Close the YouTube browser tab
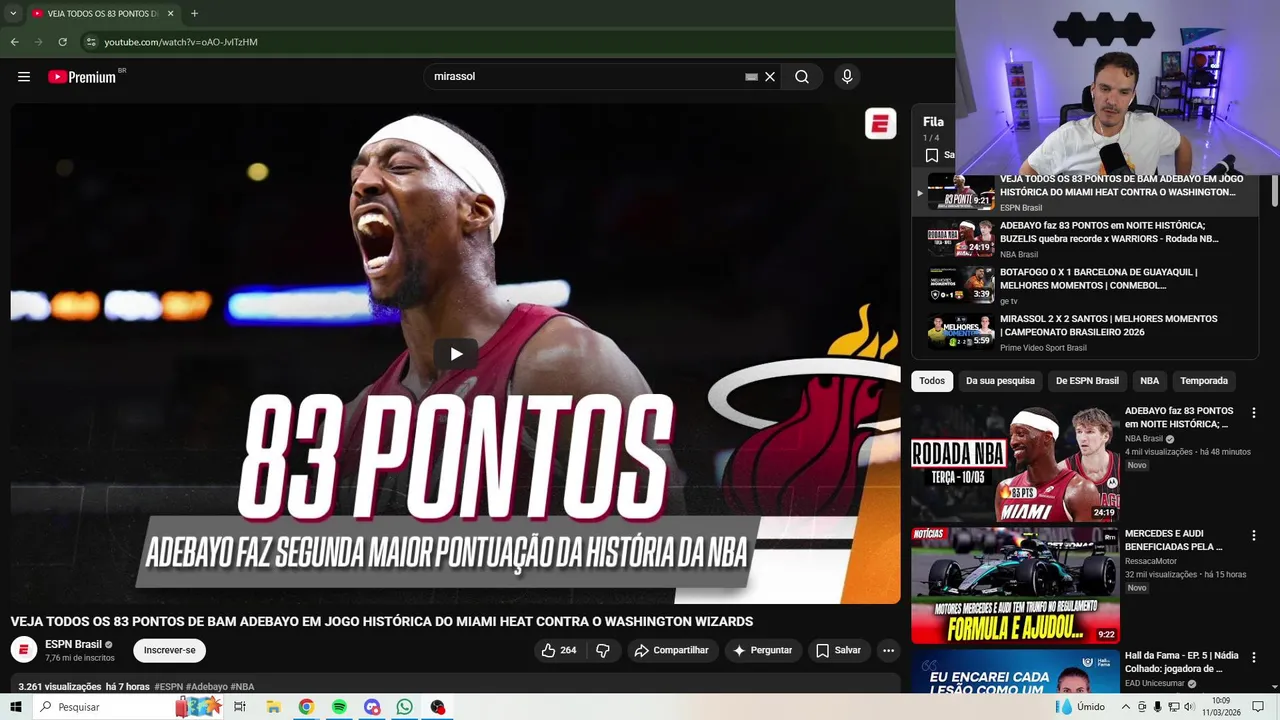 [x=170, y=13]
